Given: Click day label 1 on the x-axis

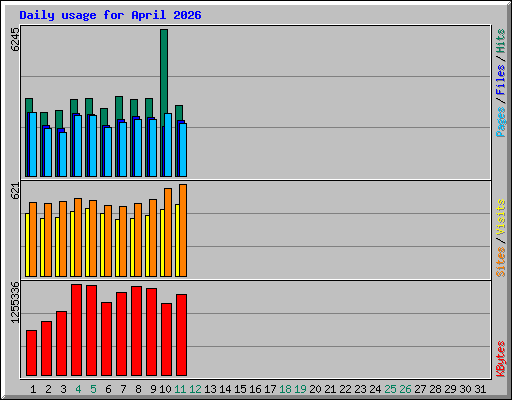Looking at the screenshot, I should click(x=33, y=389).
